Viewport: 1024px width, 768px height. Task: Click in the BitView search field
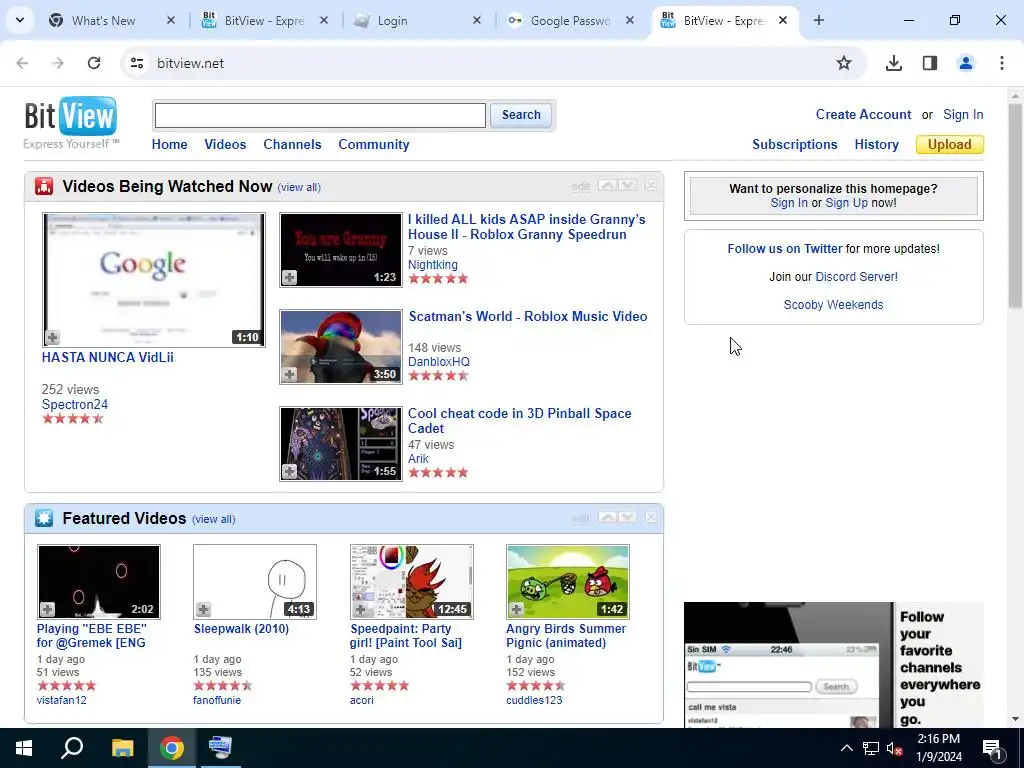point(320,116)
